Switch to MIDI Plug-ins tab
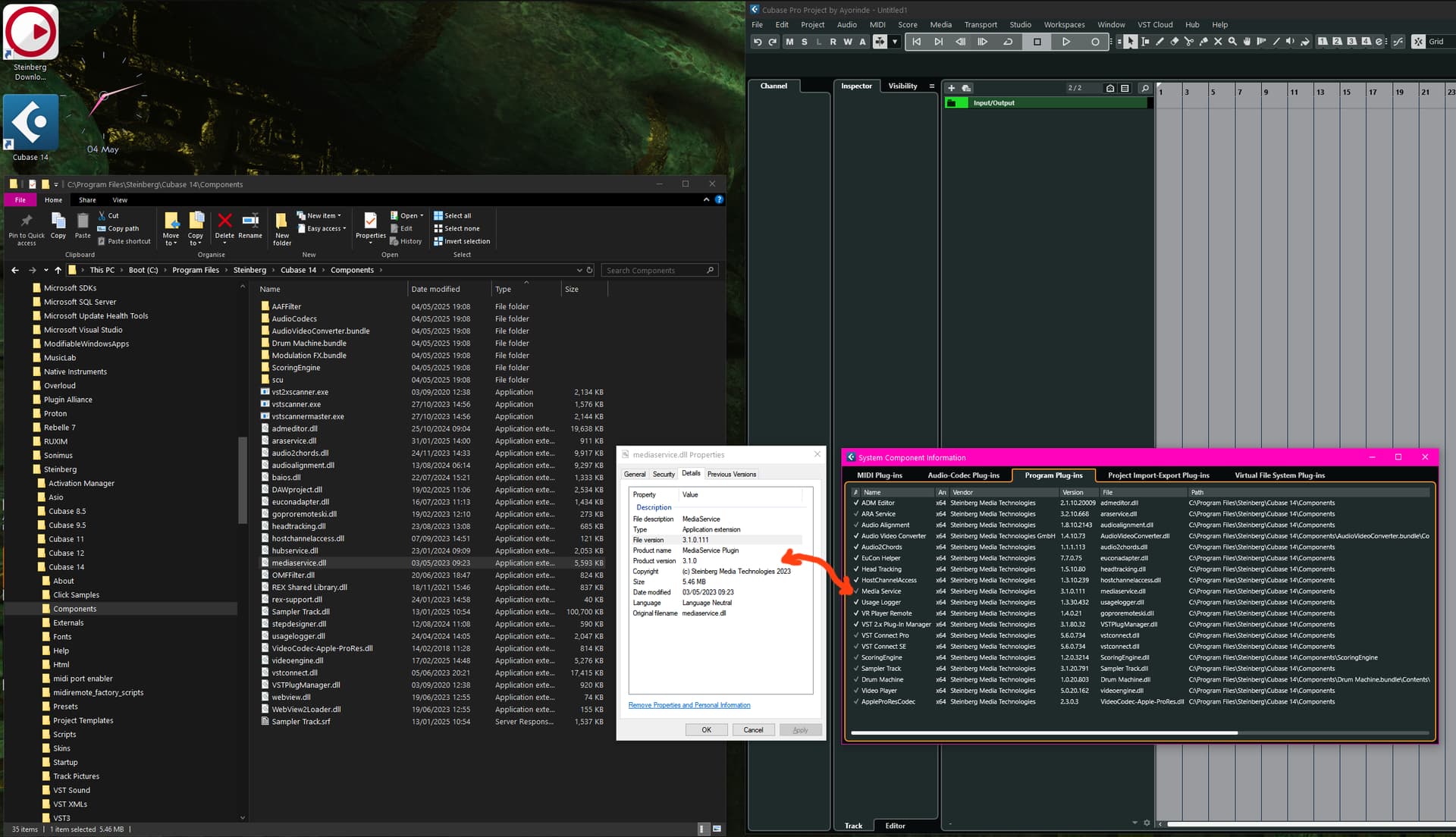Viewport: 1456px width, 837px height. point(880,475)
